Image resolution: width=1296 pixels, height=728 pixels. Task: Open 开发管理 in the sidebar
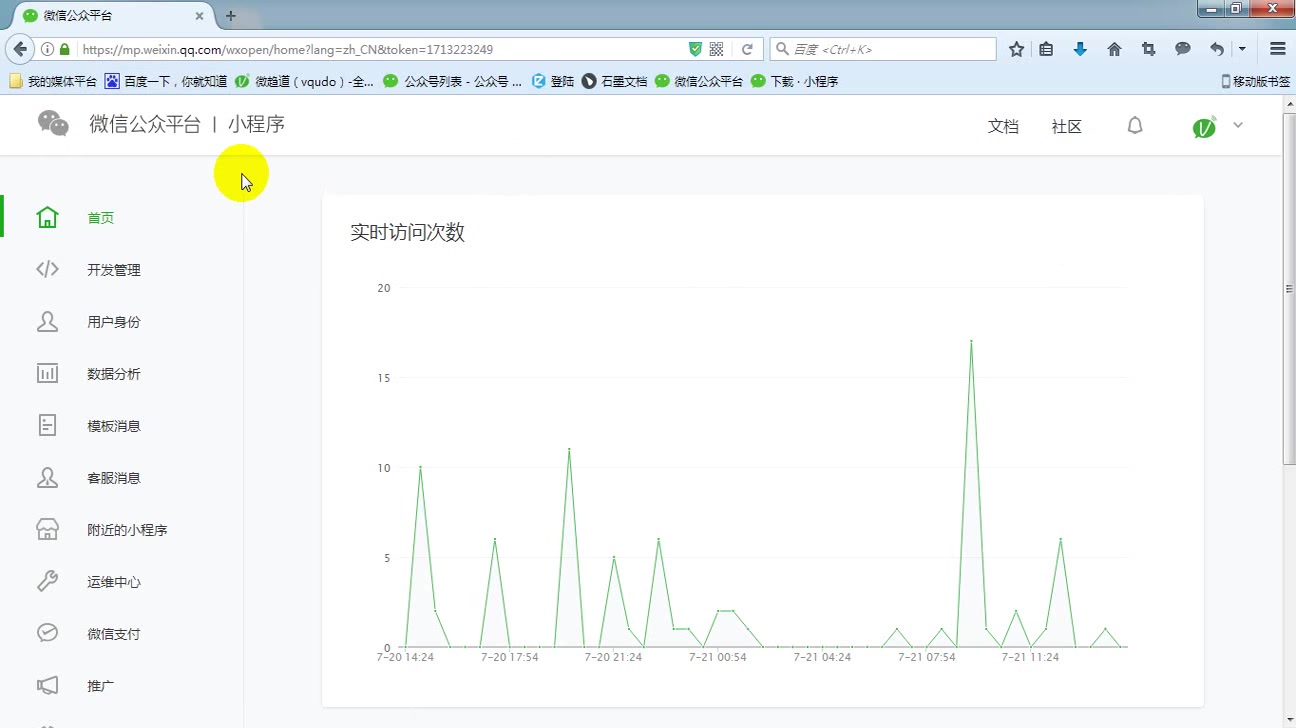114,270
